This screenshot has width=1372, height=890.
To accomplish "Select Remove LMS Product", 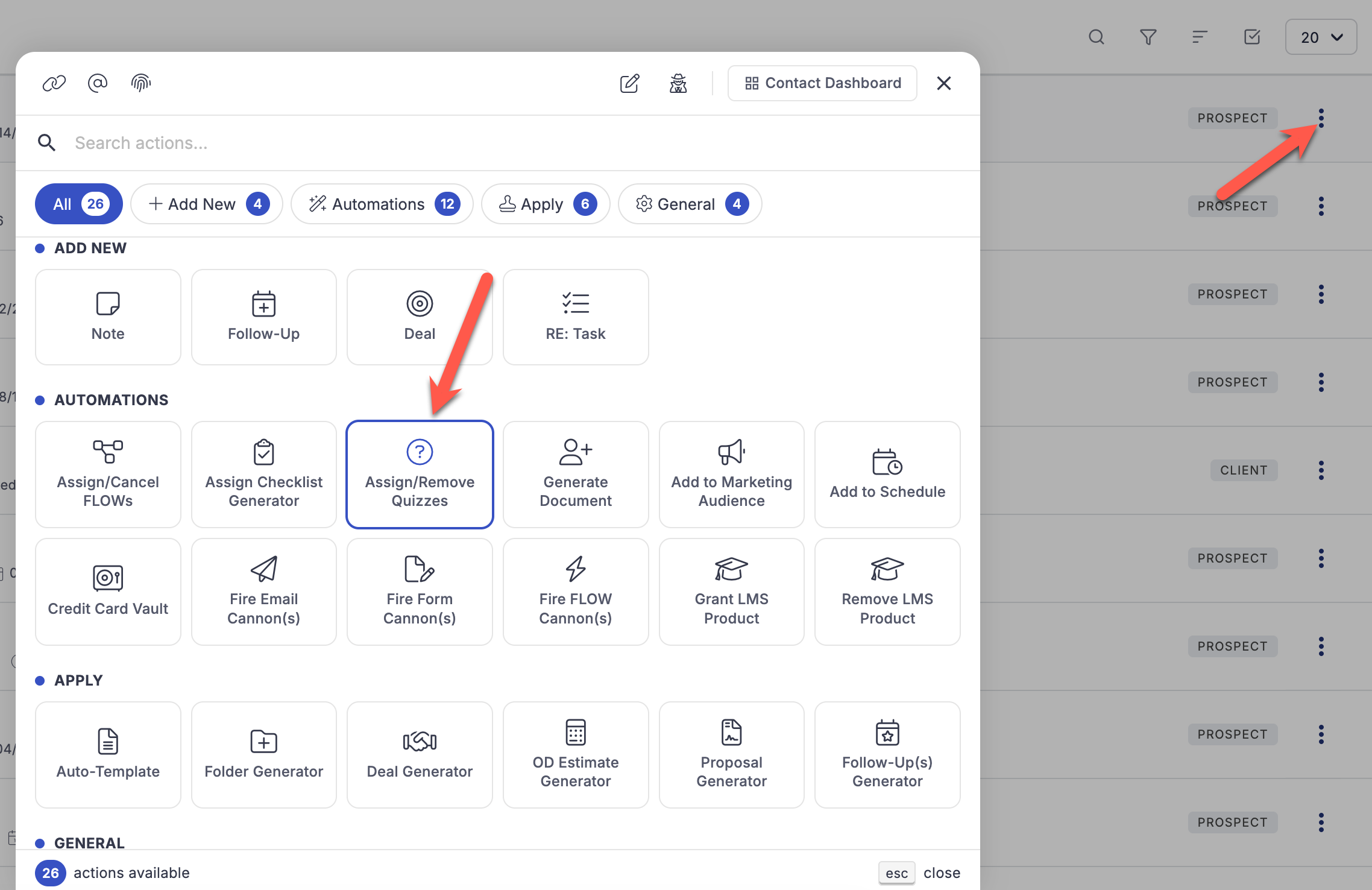I will pyautogui.click(x=887, y=592).
